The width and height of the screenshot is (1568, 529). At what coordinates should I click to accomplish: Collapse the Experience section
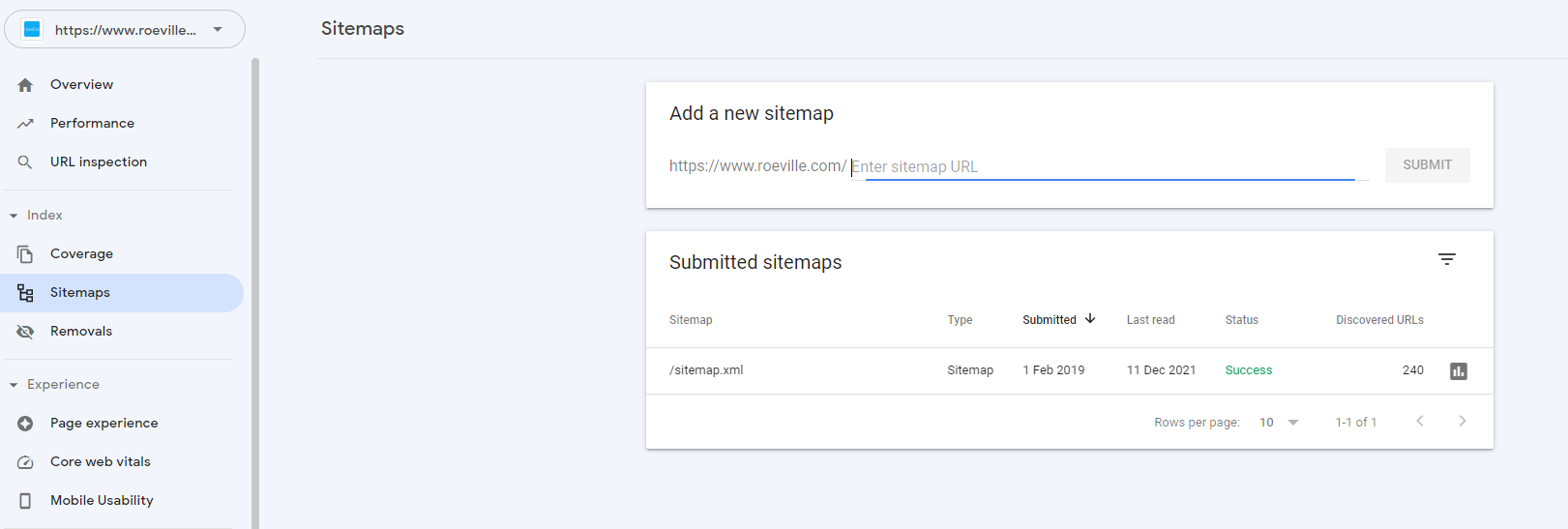(x=53, y=385)
